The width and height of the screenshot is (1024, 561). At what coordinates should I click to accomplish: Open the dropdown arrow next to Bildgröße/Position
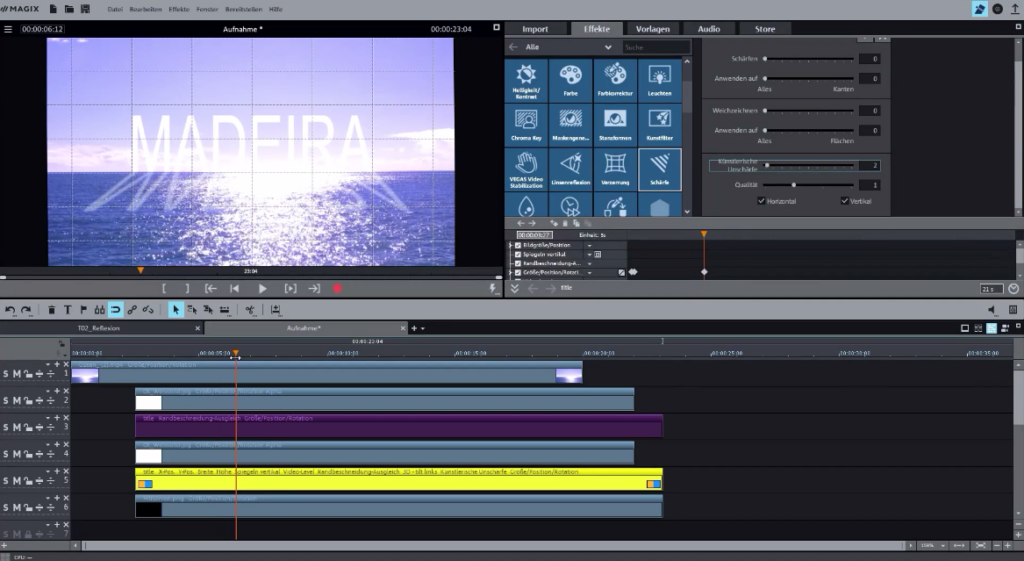tap(589, 246)
